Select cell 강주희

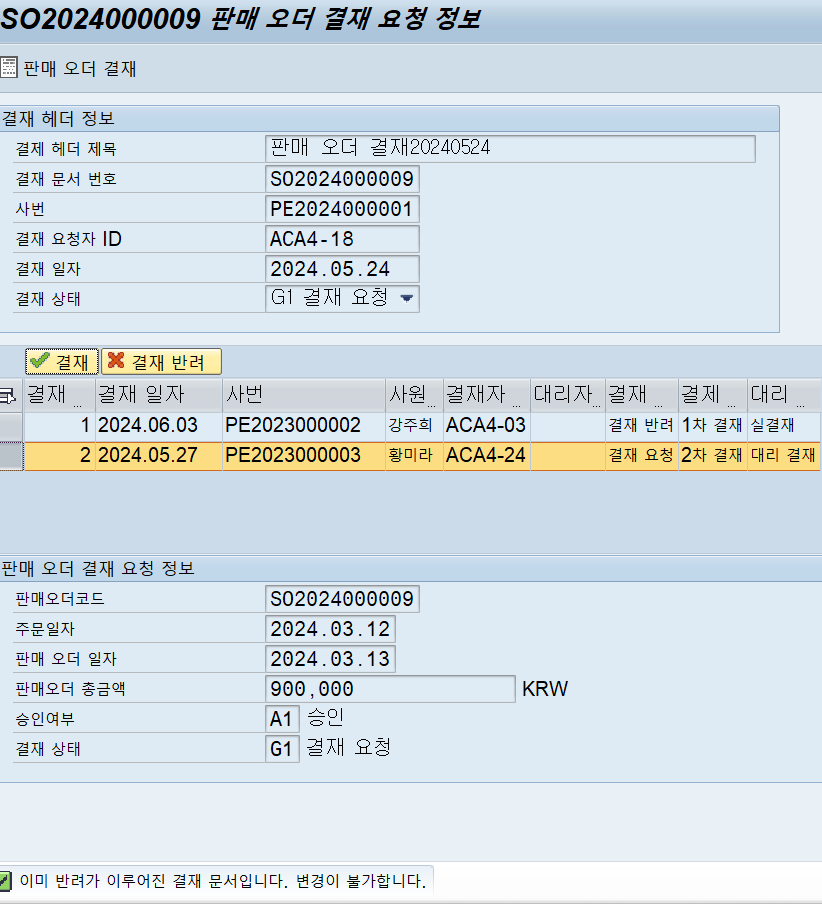click(414, 426)
